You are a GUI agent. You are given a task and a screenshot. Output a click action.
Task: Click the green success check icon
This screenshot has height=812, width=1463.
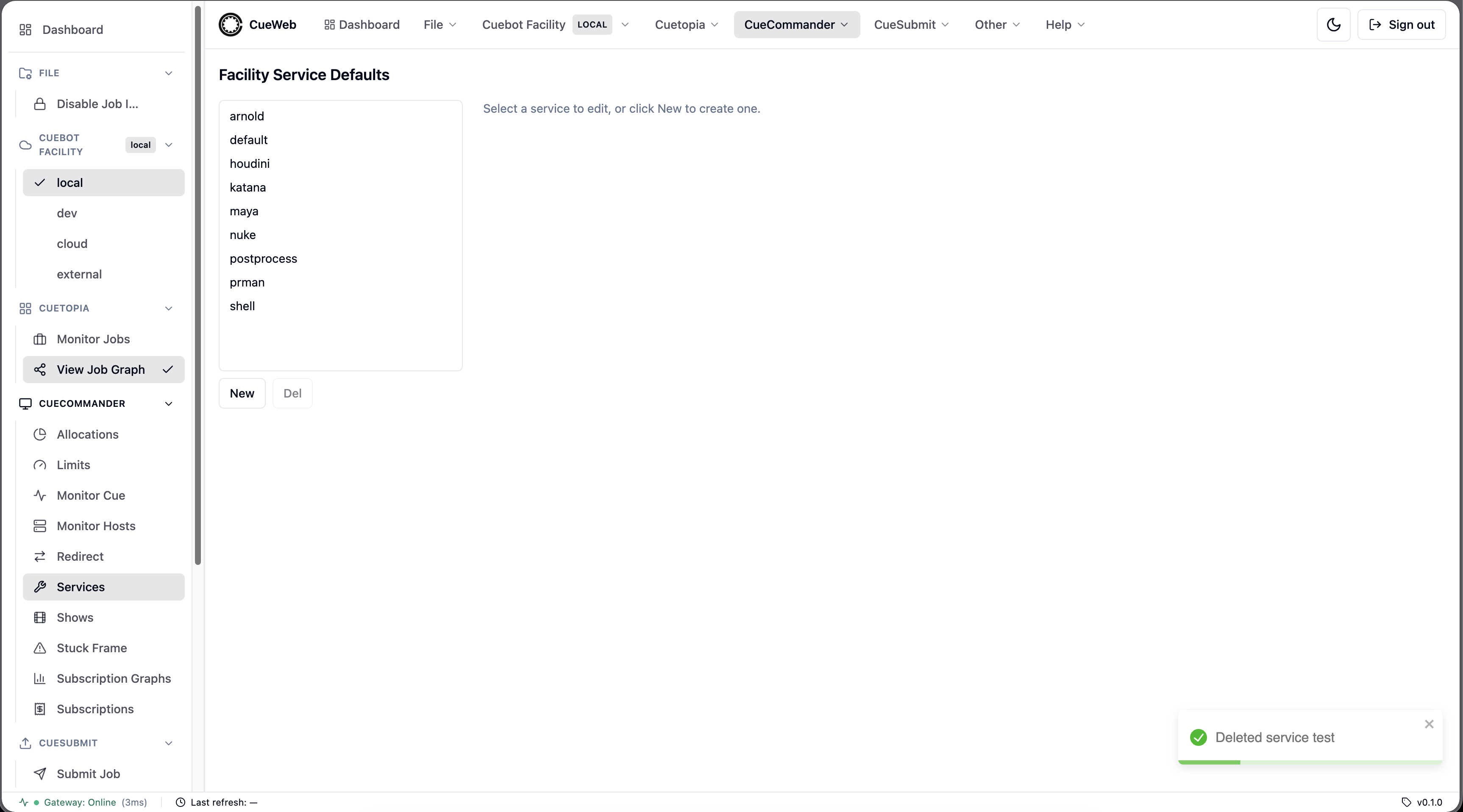(1199, 737)
